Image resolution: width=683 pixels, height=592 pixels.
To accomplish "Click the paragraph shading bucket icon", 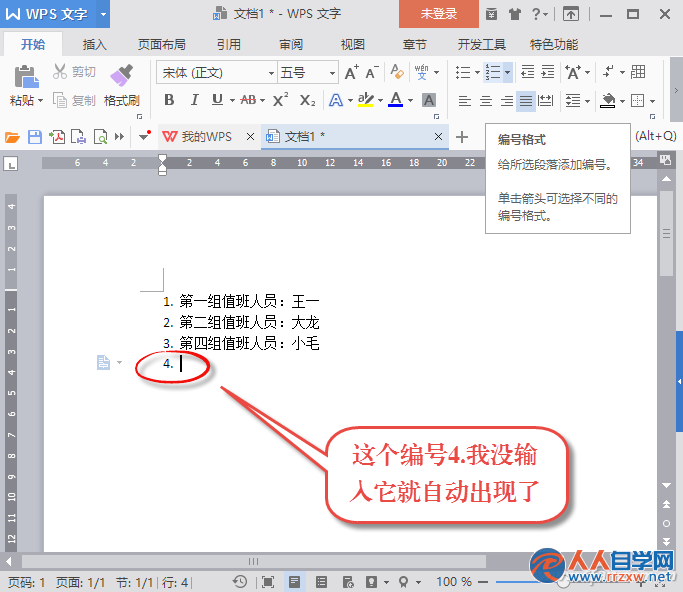I will pyautogui.click(x=608, y=101).
